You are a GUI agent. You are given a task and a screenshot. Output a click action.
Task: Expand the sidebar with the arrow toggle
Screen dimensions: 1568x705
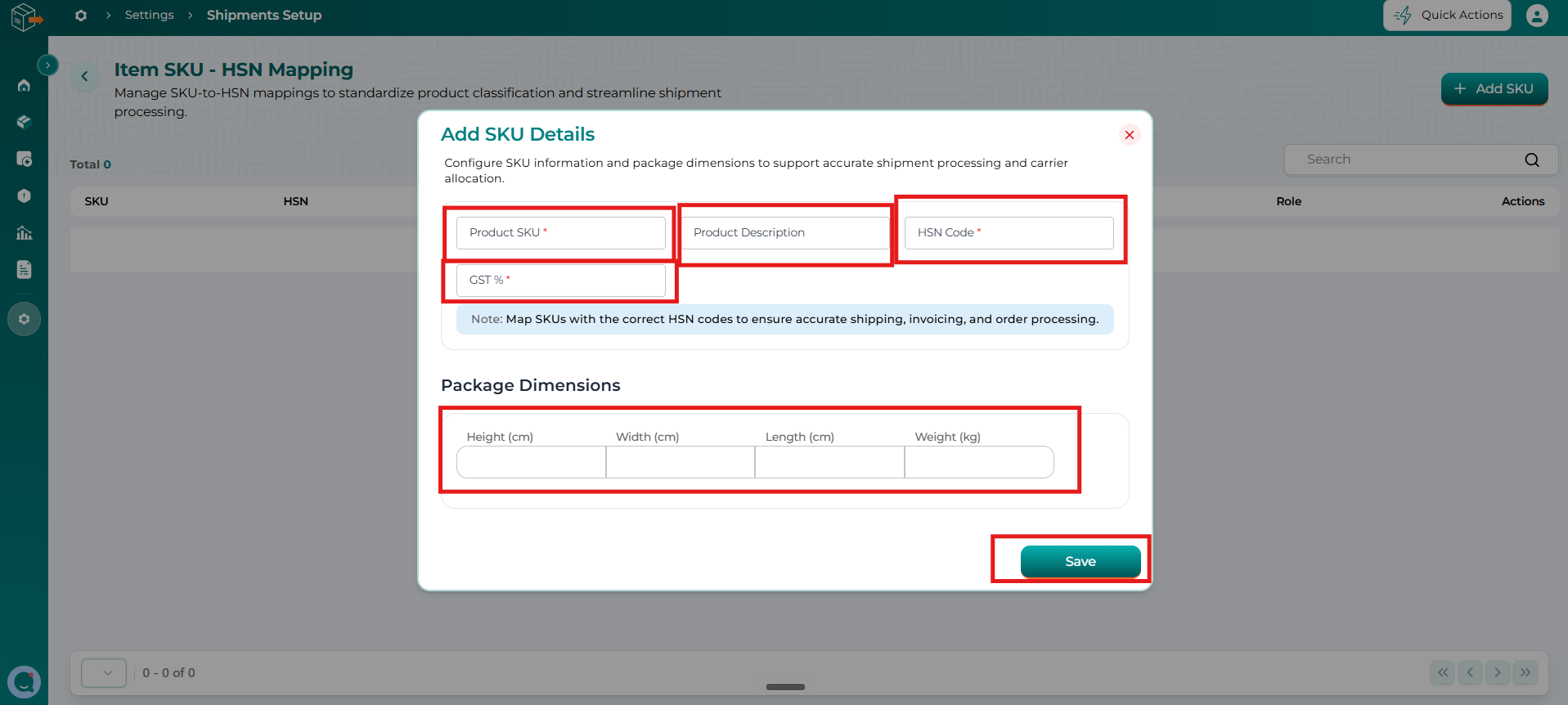click(47, 65)
